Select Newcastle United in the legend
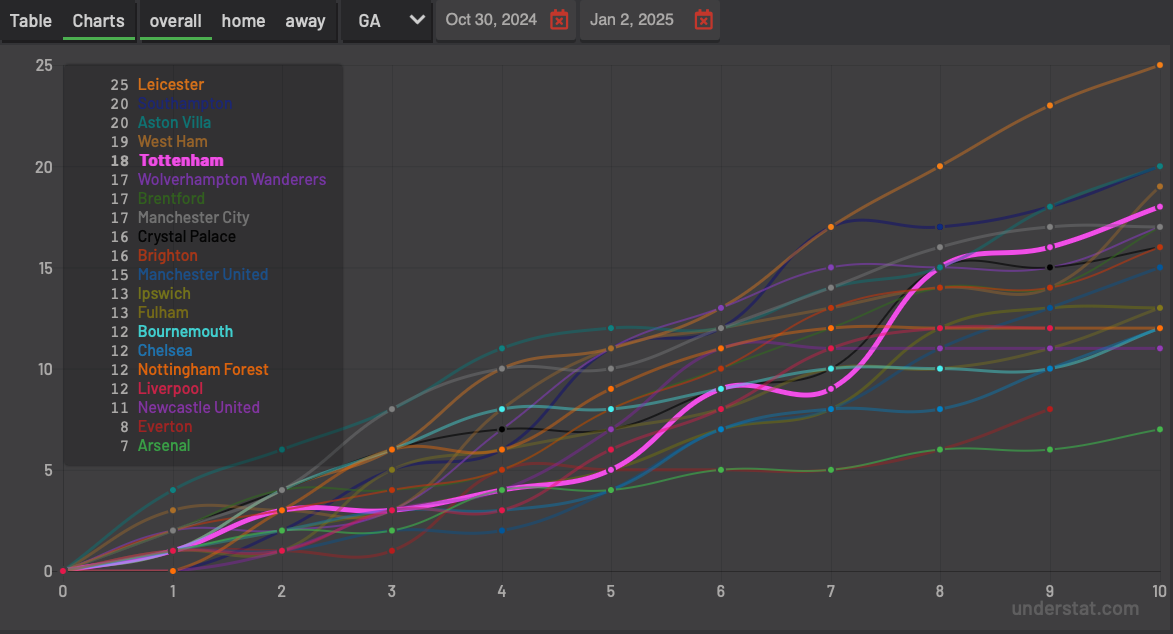 [199, 407]
